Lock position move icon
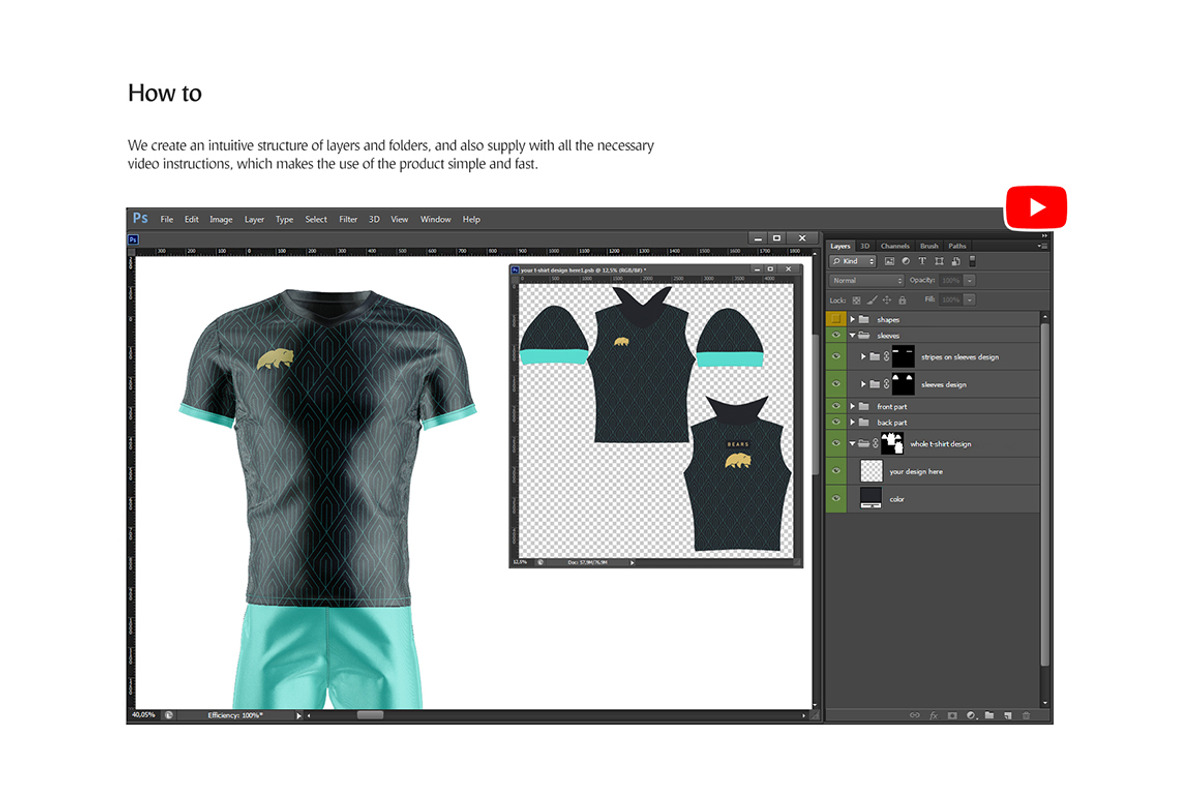Screen dimensions: 1200x800 click(888, 300)
